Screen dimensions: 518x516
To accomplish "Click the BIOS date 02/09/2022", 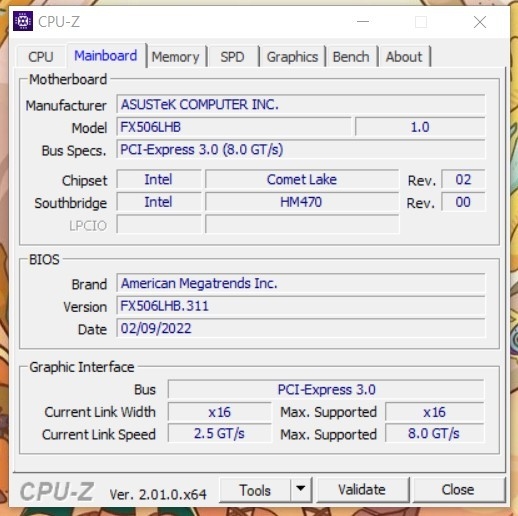I will pos(301,328).
